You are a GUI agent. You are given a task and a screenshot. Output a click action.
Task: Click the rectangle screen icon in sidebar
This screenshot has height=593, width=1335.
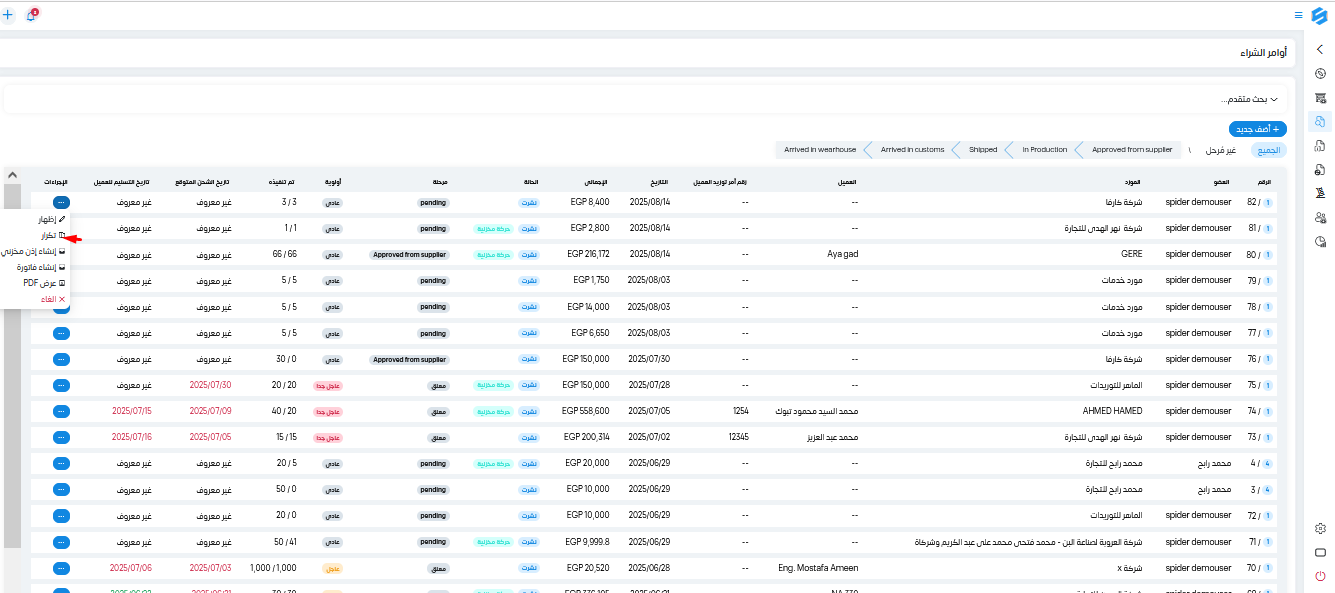[1320, 552]
